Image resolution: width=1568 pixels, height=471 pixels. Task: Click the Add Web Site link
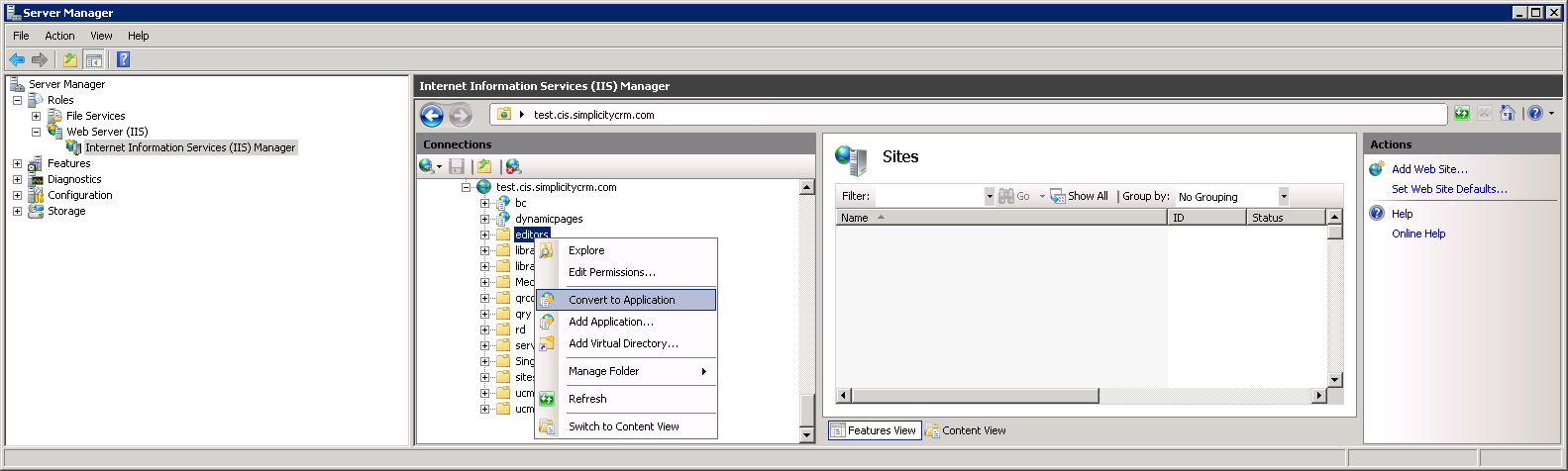pyautogui.click(x=1429, y=169)
